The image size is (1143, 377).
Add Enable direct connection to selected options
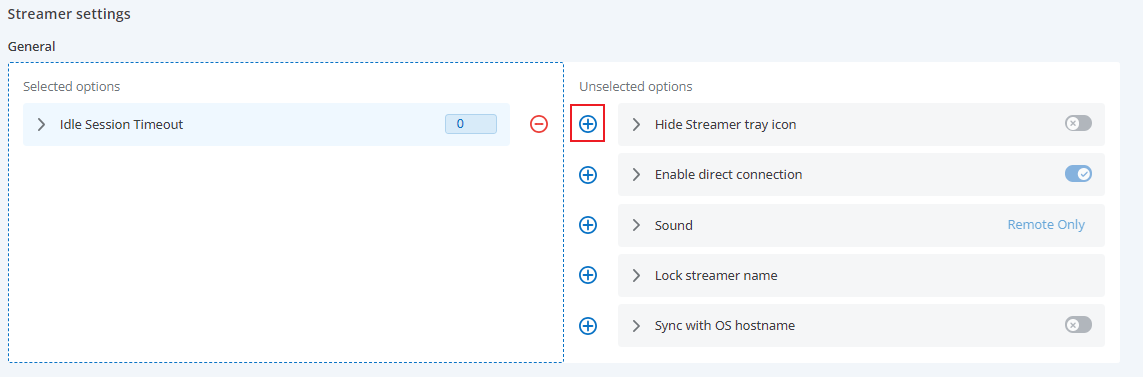pyautogui.click(x=588, y=174)
